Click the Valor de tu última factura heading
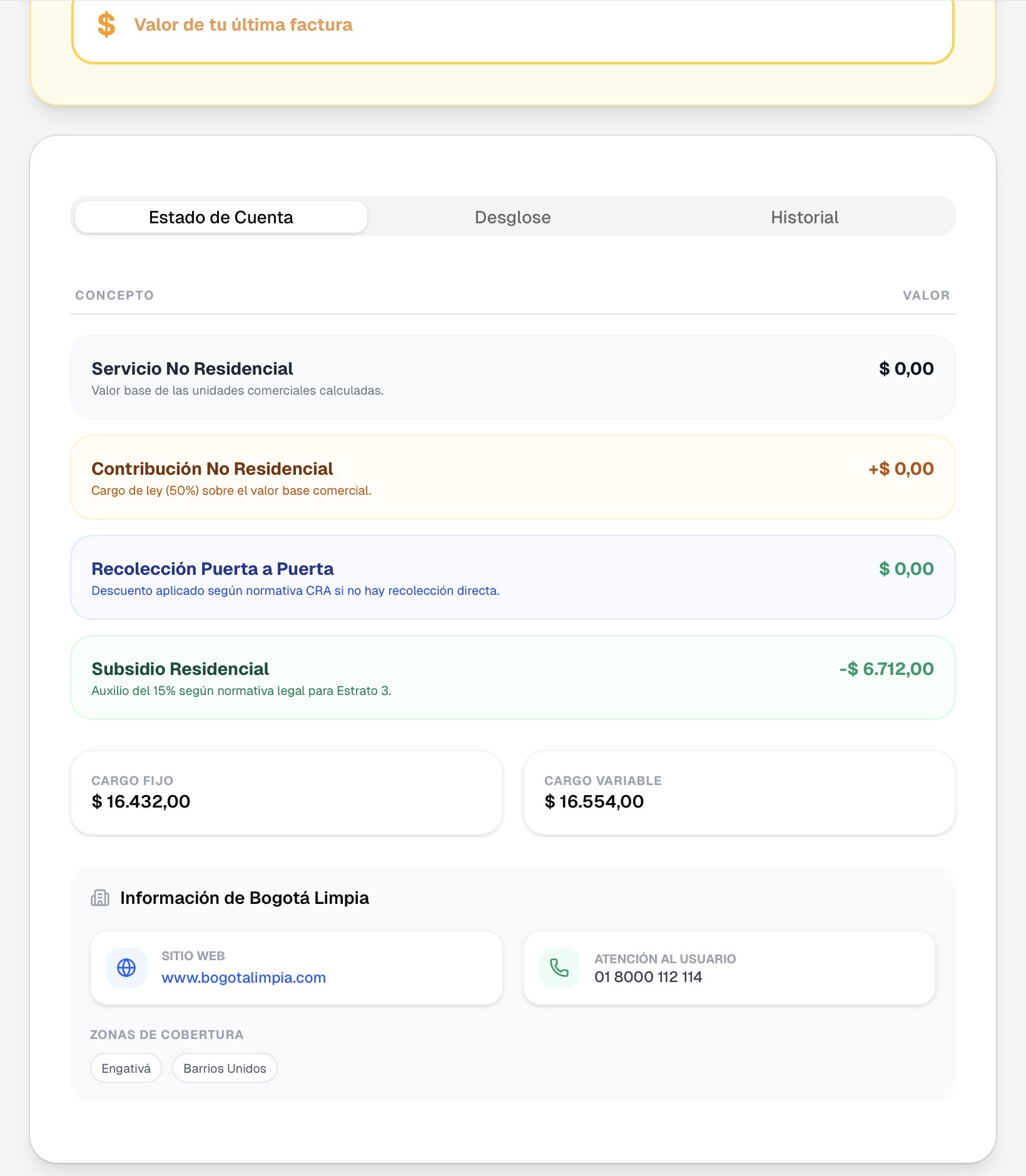The width and height of the screenshot is (1026, 1176). point(243,25)
